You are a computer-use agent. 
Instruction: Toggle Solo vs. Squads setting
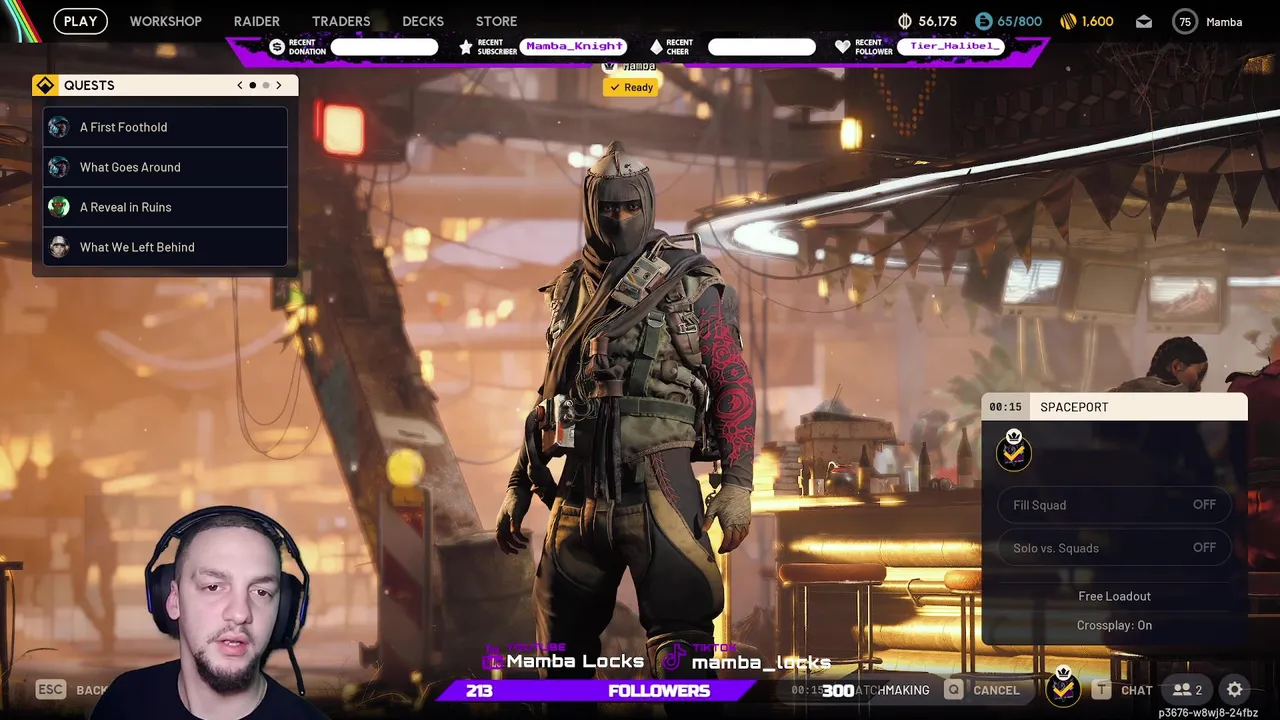click(1114, 548)
